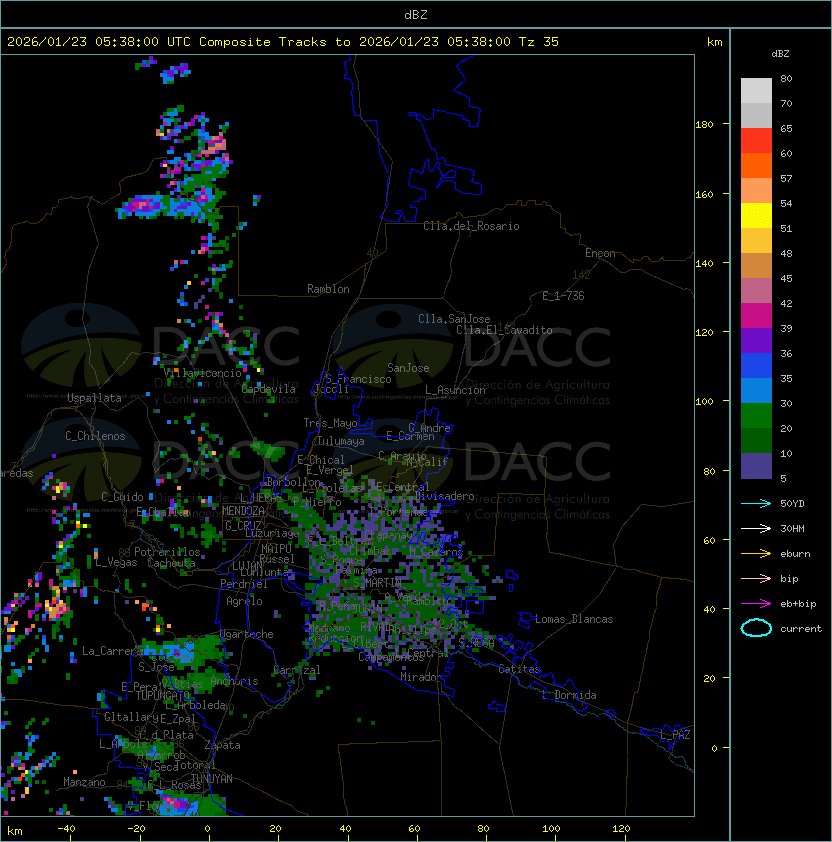
Task: Click the yellow eburn arrow in legend
Action: (x=756, y=553)
